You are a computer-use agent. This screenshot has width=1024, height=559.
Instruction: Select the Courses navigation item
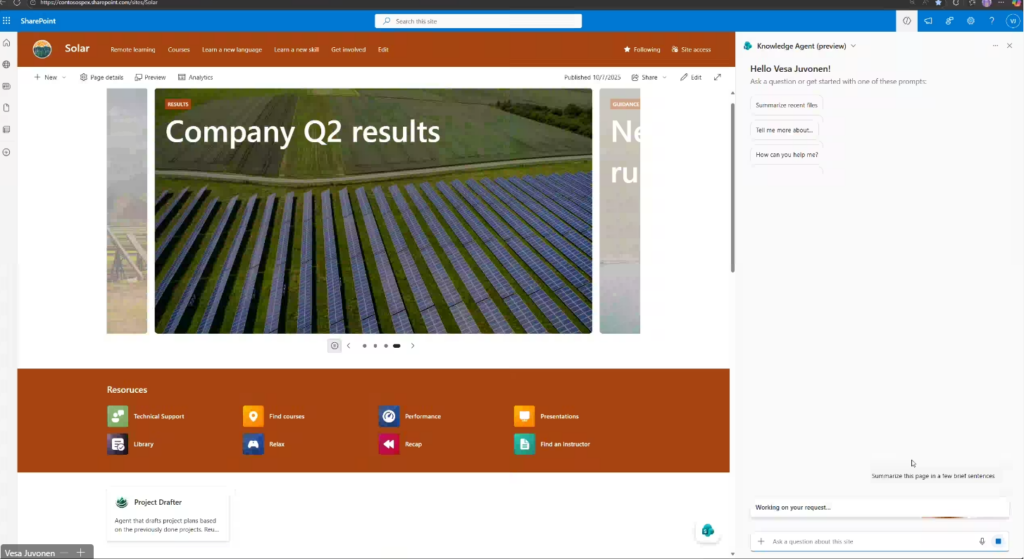tap(179, 49)
